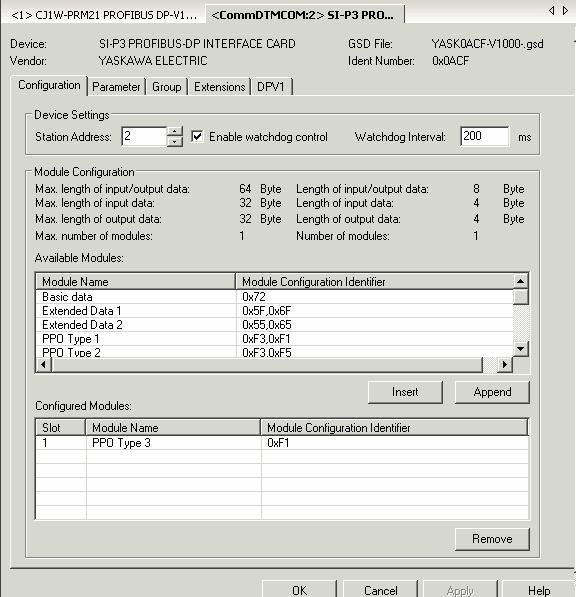Select the Basic data module row

point(274,297)
